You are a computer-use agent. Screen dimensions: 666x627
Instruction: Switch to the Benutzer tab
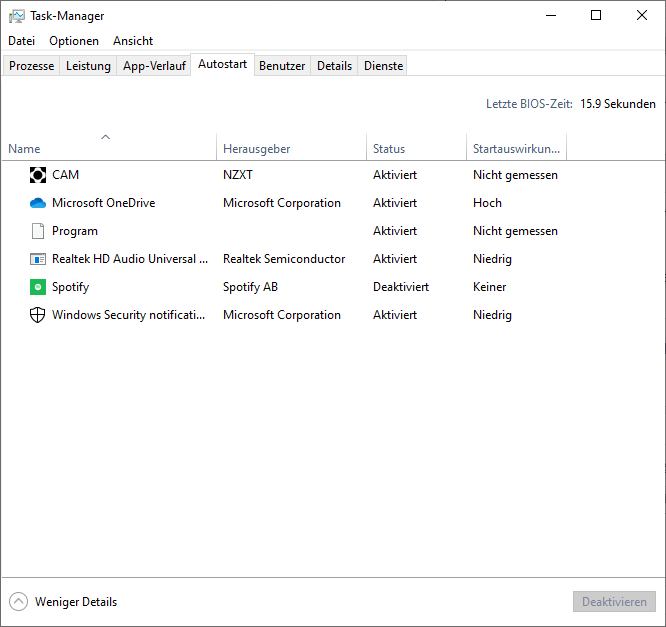pos(282,66)
